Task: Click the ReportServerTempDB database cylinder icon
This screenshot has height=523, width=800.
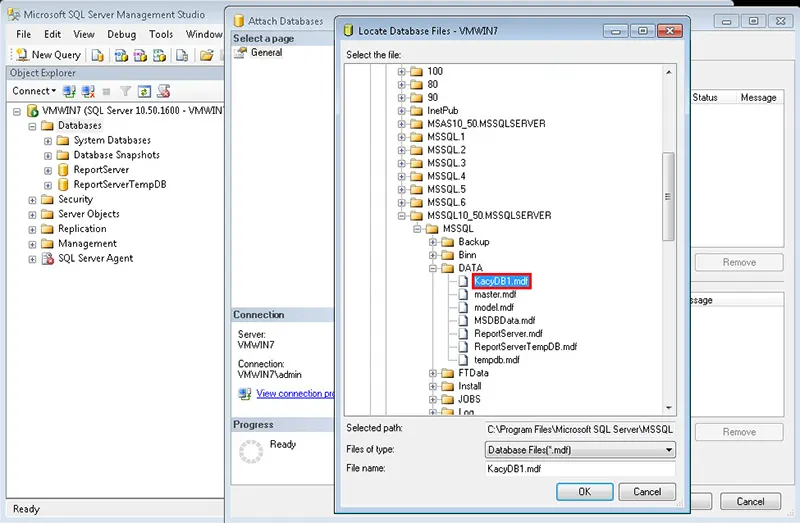Action: [63, 184]
